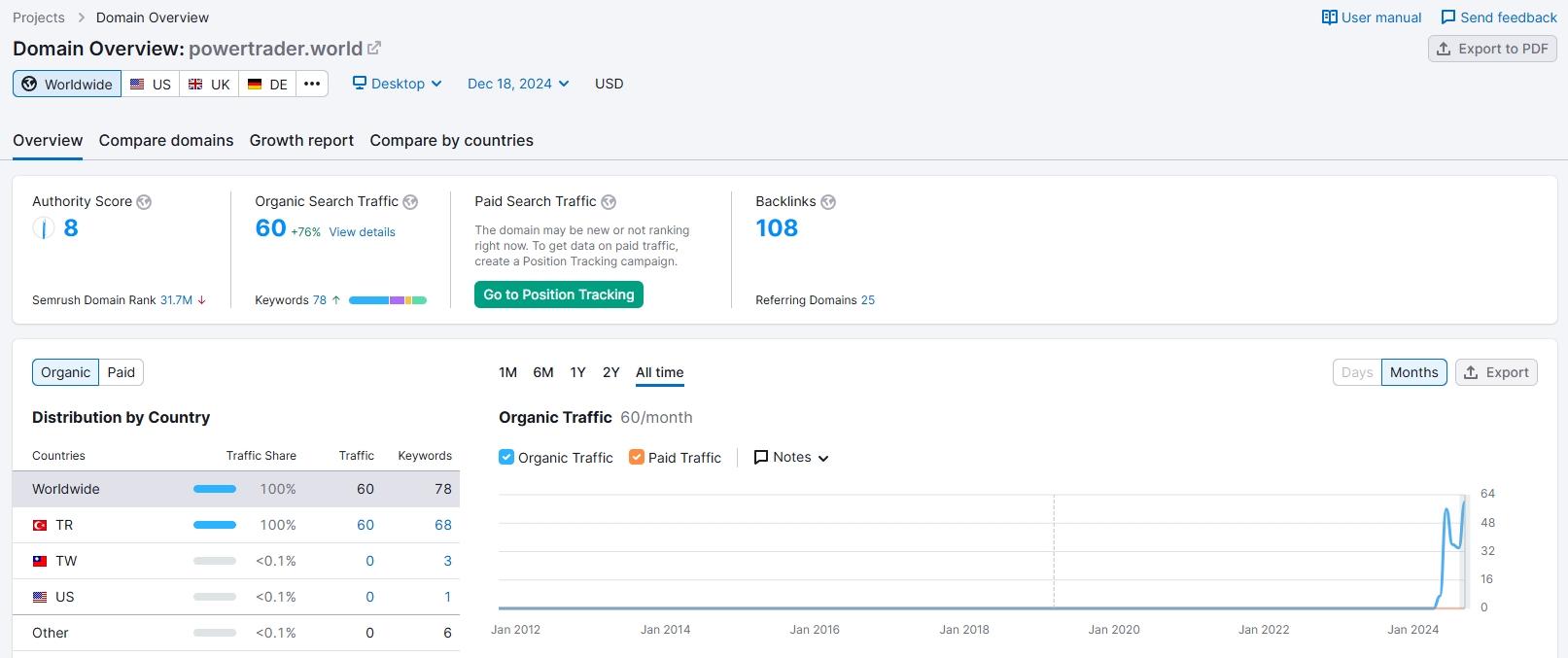Click the Send feedback speech bubble icon
The width and height of the screenshot is (1568, 658).
(x=1447, y=17)
